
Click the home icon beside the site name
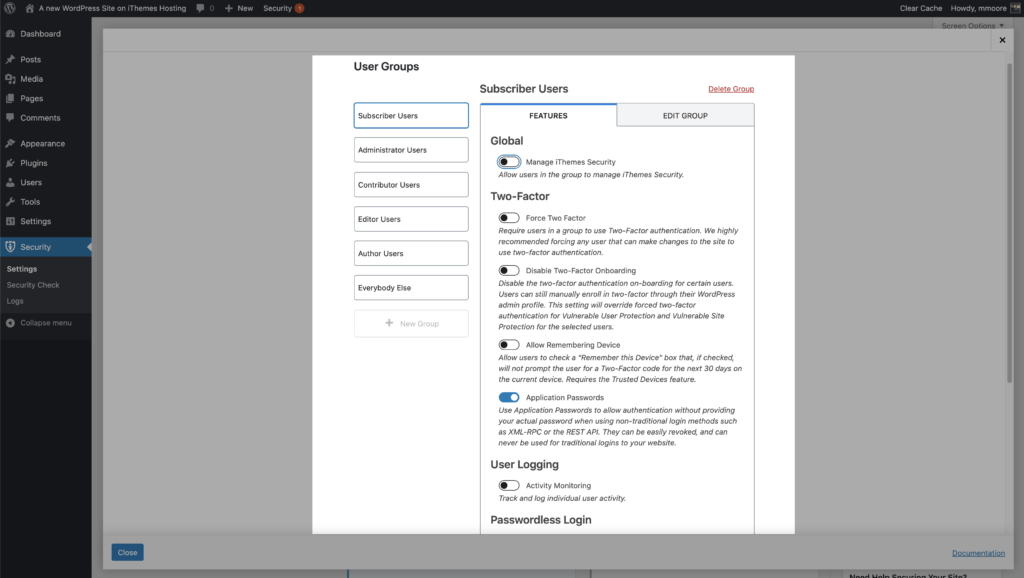pos(29,8)
